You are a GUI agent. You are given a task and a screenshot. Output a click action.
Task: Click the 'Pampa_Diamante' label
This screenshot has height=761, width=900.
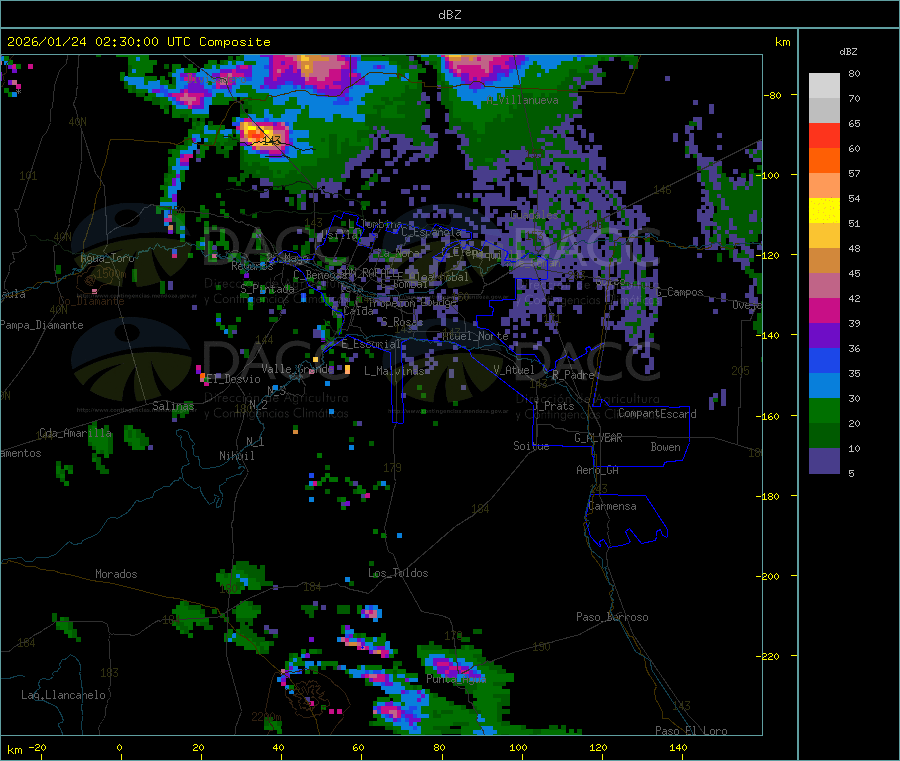(41, 325)
